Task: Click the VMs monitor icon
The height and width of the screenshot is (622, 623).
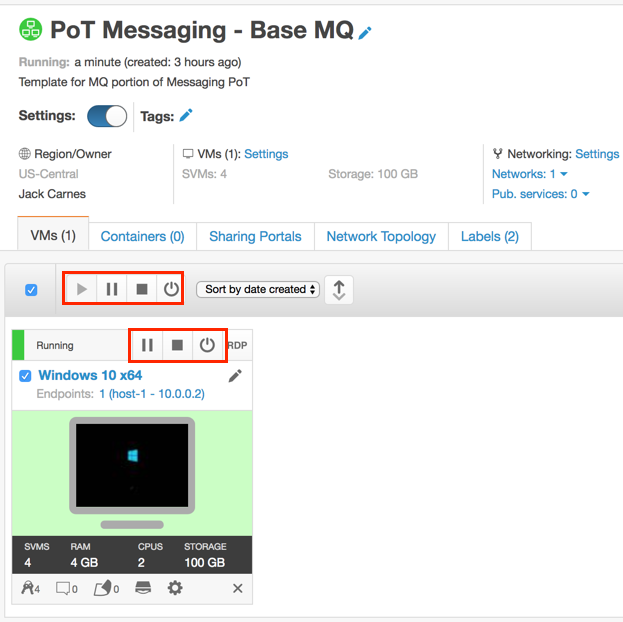Action: pyautogui.click(x=188, y=154)
